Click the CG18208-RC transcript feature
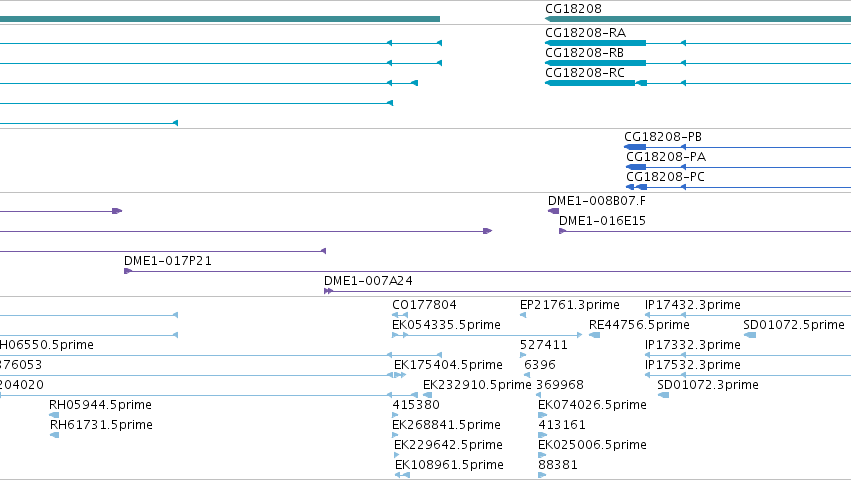851x480 pixels. point(698,83)
